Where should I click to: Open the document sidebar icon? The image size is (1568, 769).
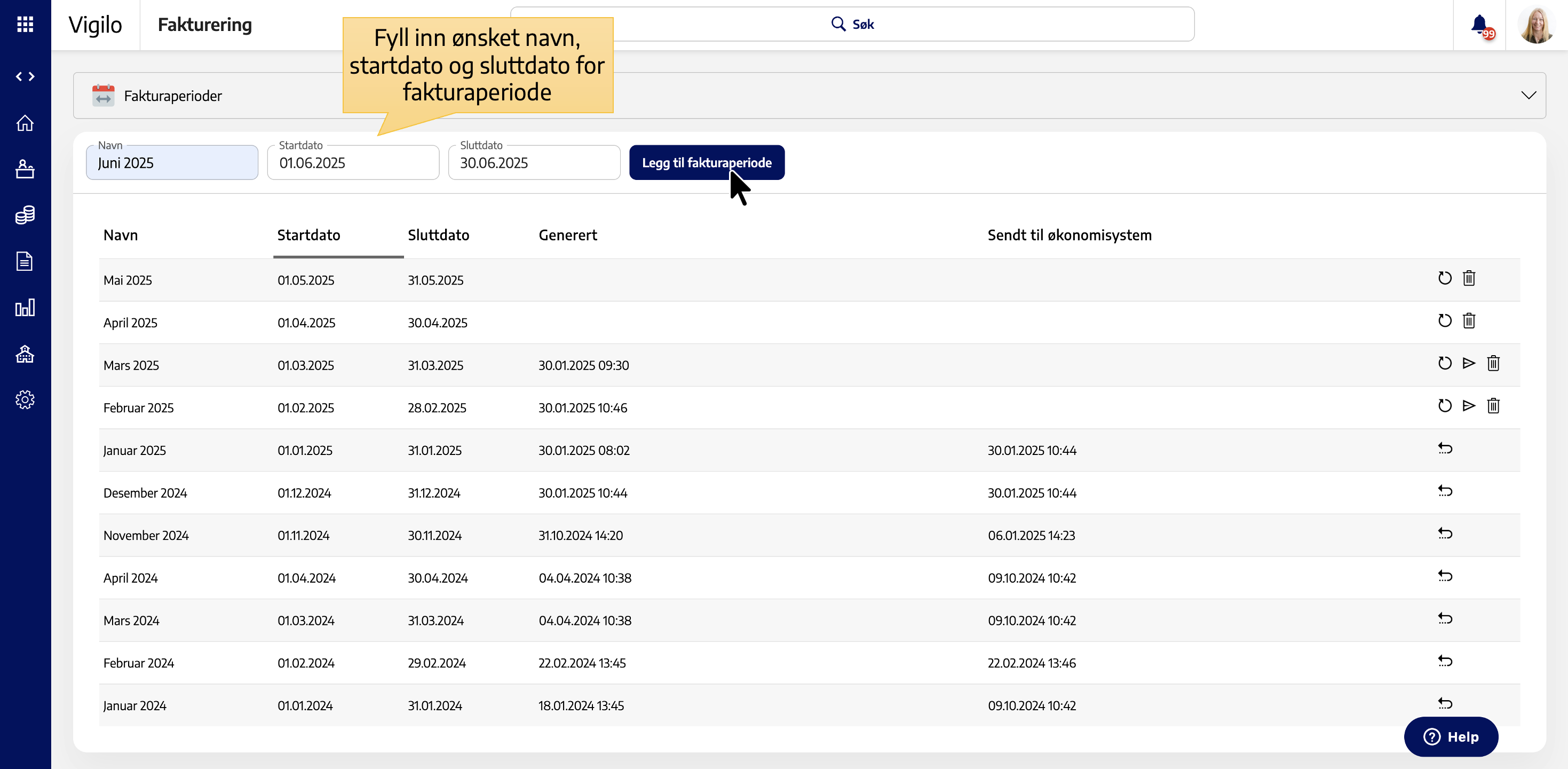(x=25, y=261)
